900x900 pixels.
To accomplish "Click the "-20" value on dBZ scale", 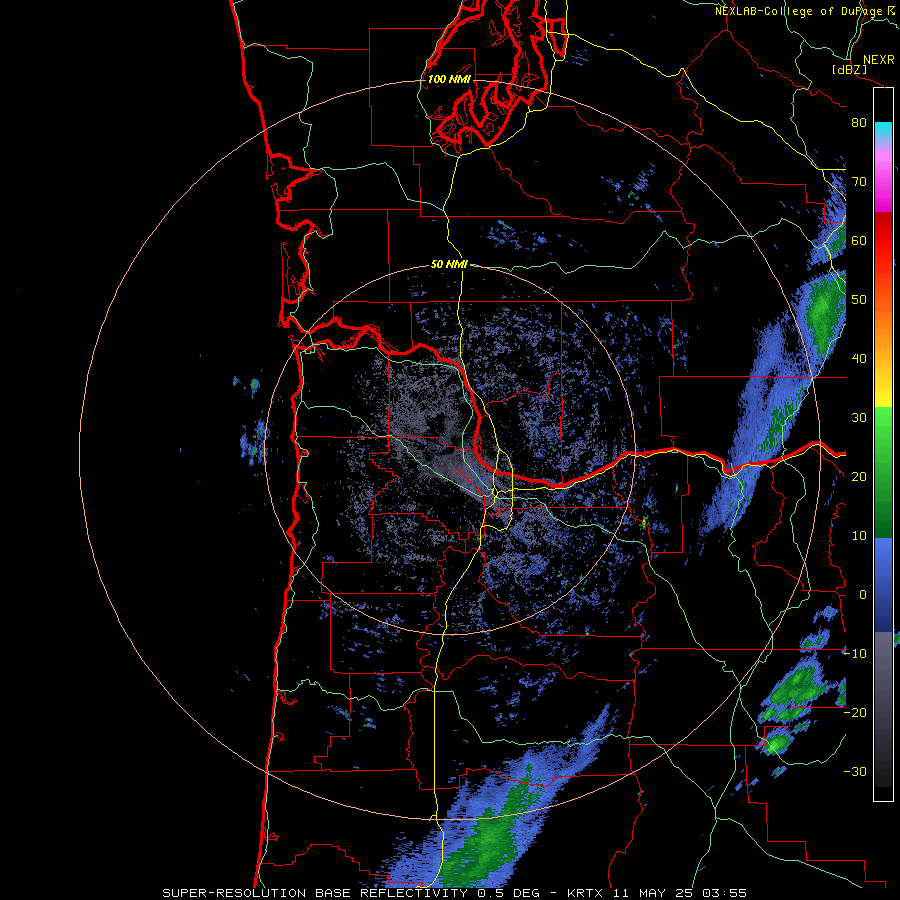I will (x=855, y=713).
